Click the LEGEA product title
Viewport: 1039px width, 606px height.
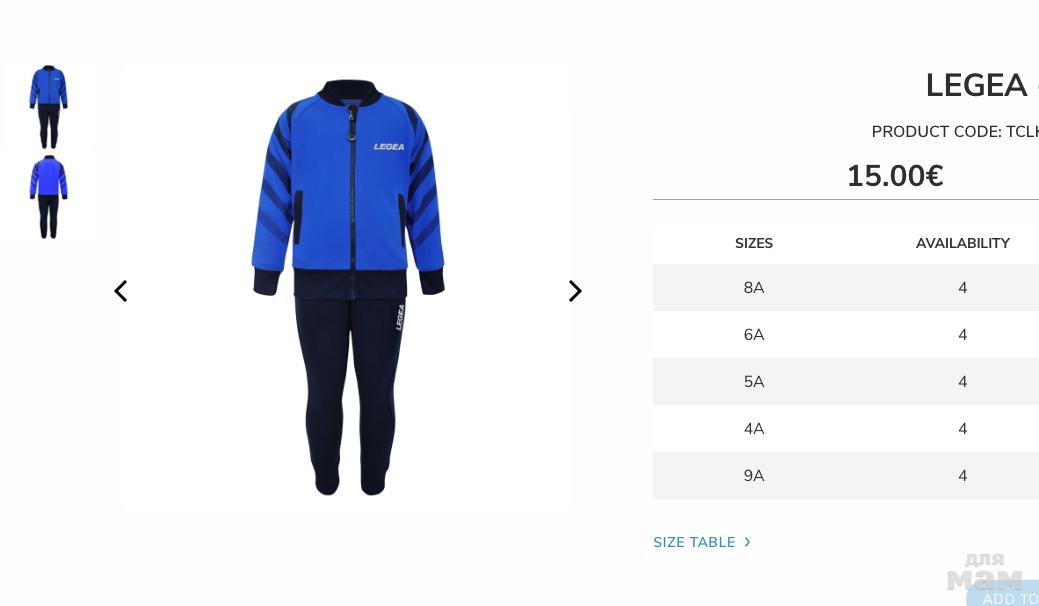976,85
